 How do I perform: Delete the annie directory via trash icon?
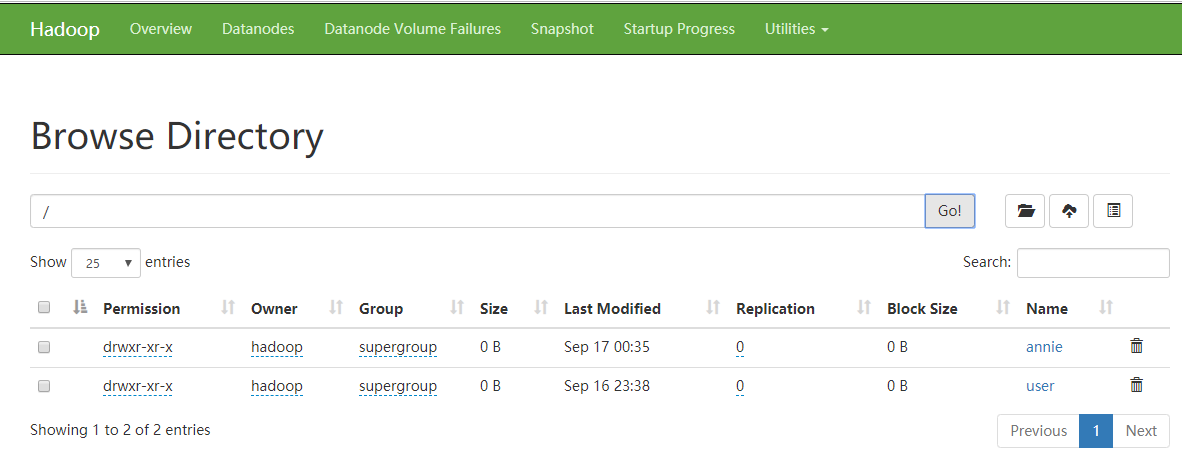pyautogui.click(x=1136, y=346)
